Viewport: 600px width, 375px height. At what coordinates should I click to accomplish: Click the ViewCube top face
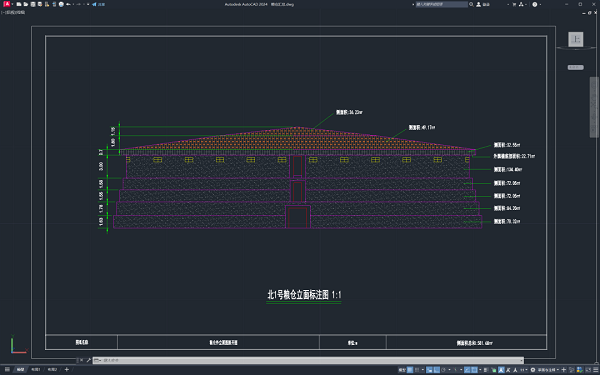[x=576, y=39]
